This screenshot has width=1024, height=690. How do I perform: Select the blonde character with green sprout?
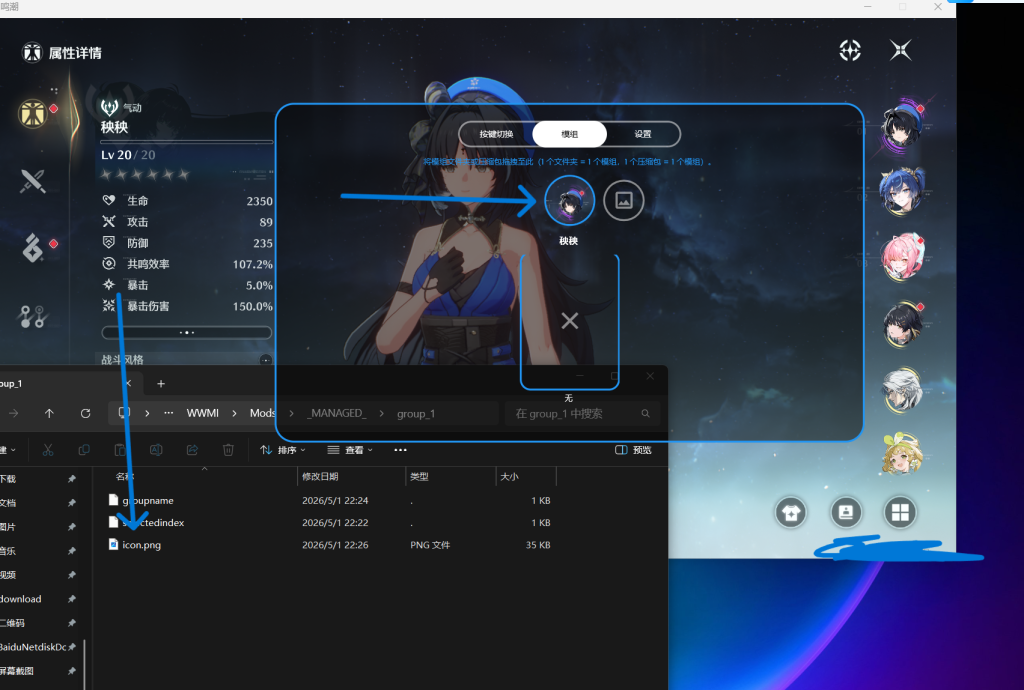902,453
